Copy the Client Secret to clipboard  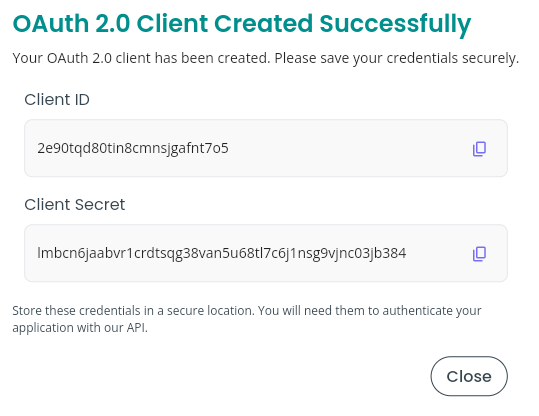[479, 254]
